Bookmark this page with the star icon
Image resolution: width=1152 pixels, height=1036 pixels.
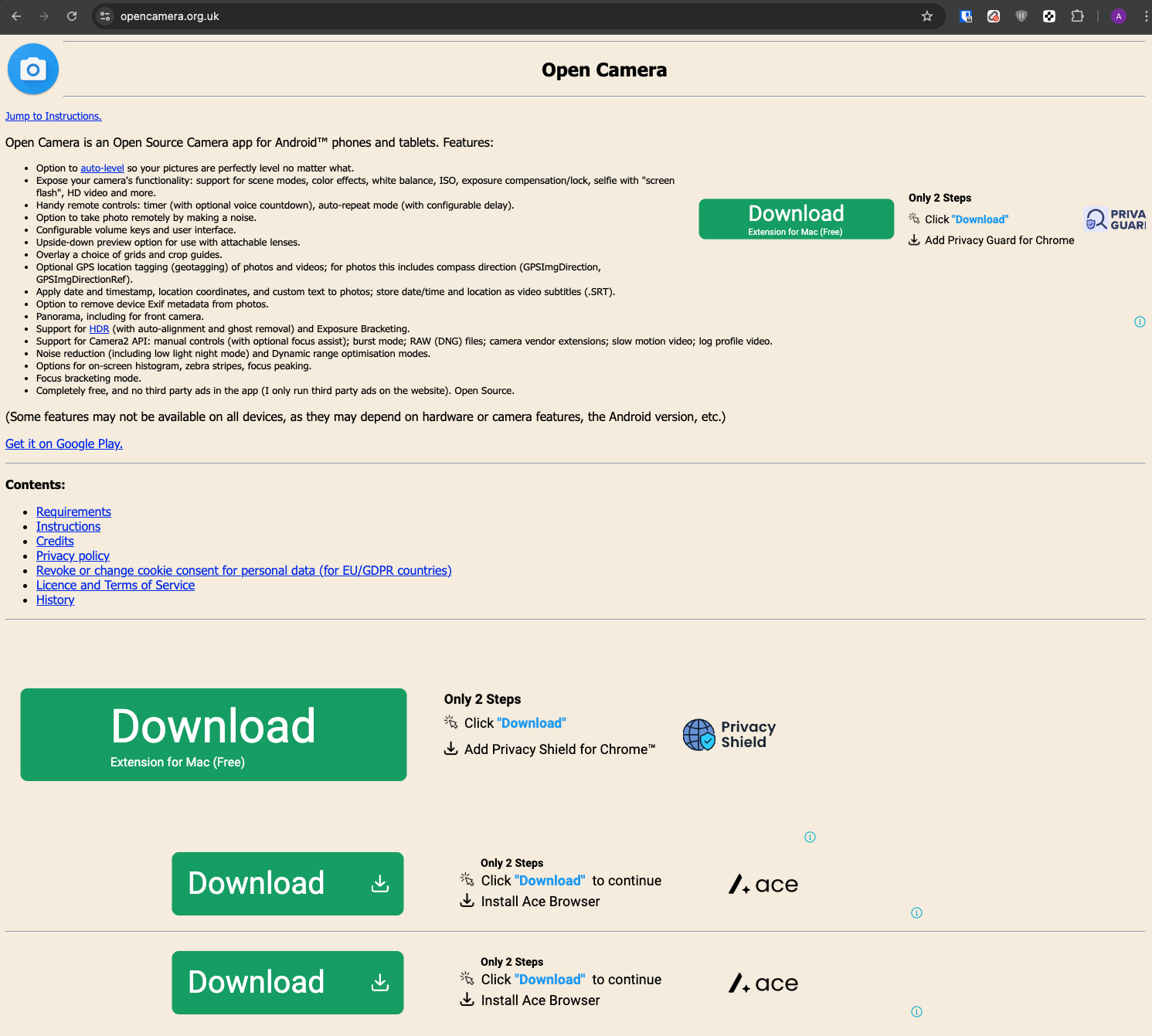point(927,16)
